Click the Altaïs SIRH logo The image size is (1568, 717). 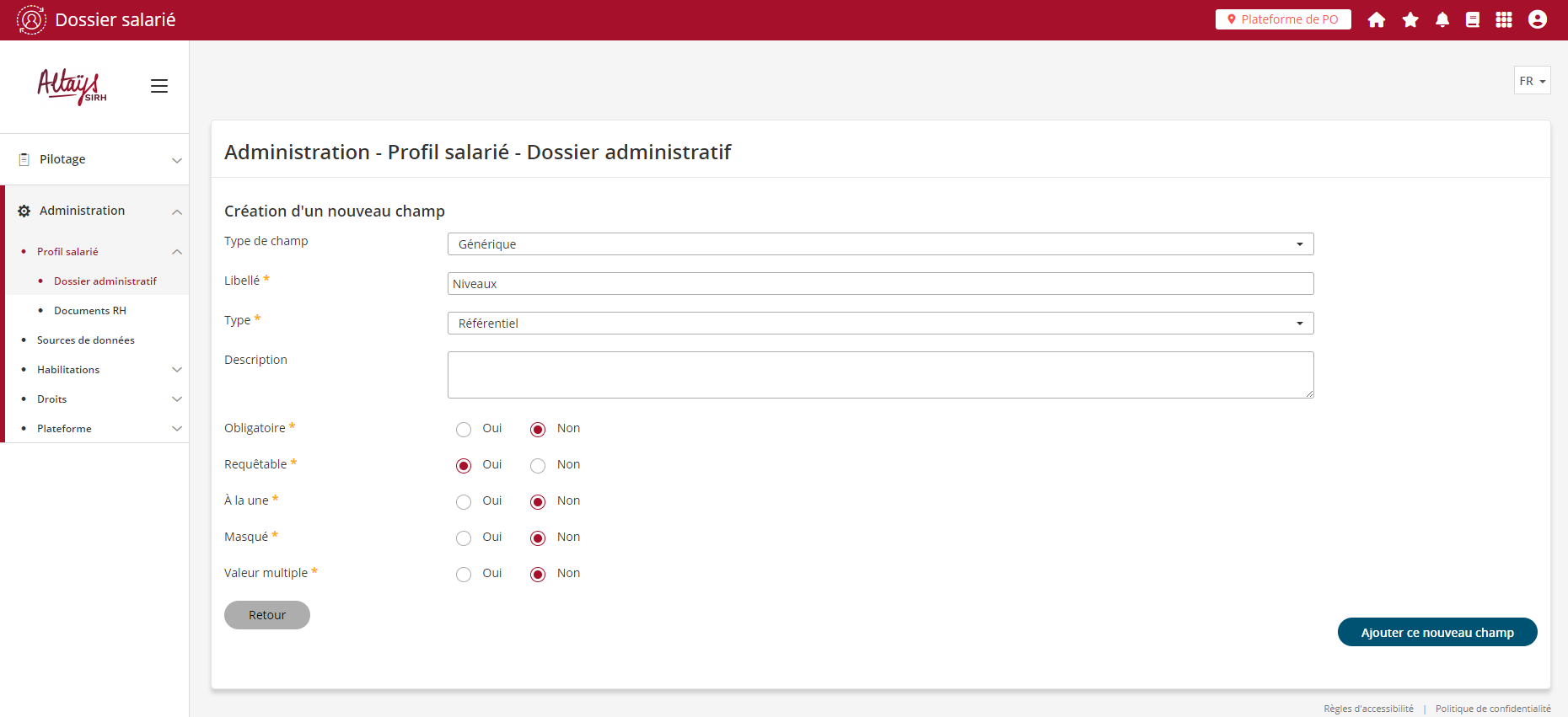click(x=72, y=86)
